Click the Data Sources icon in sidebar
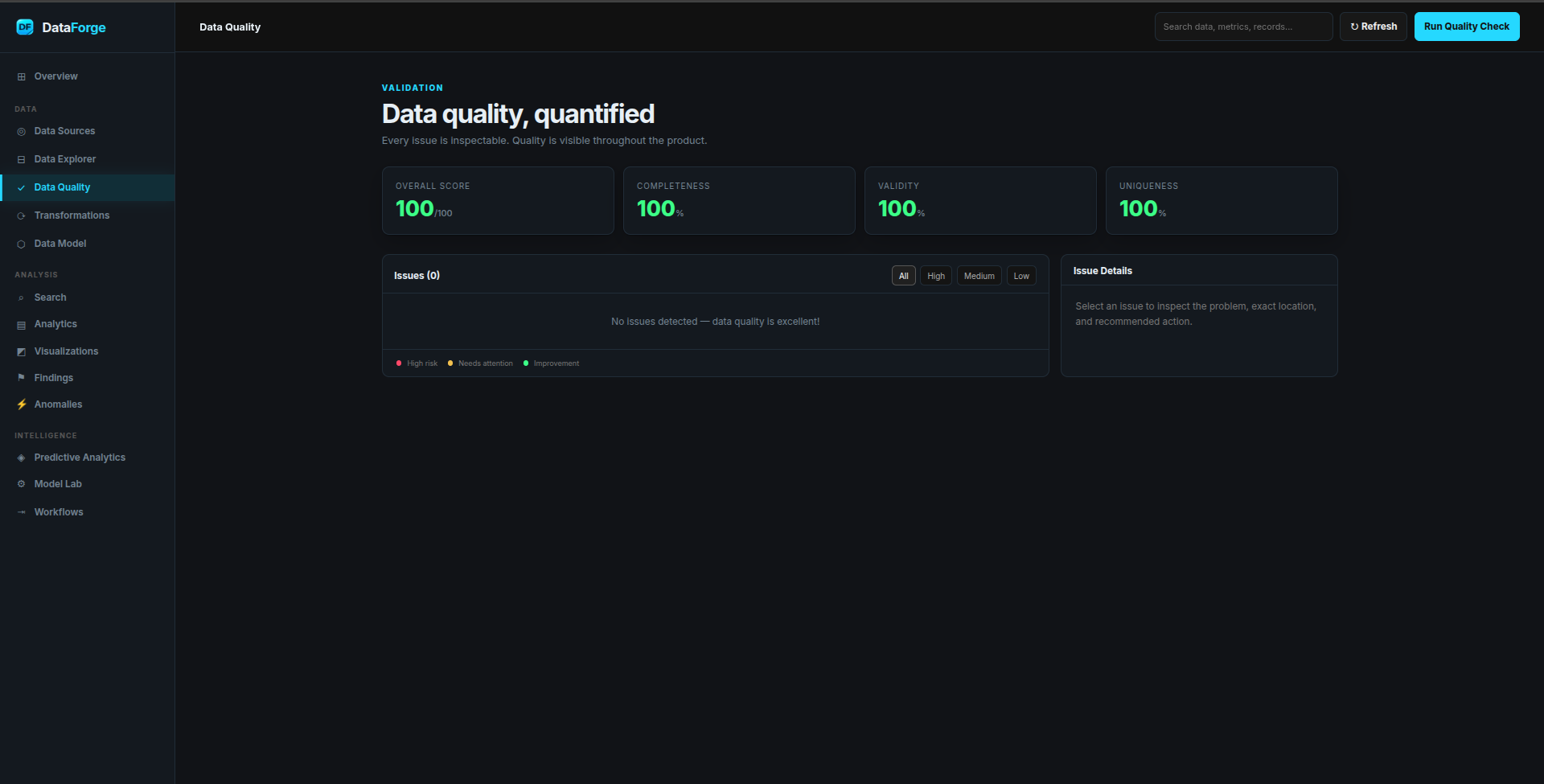Image resolution: width=1544 pixels, height=784 pixels. pos(22,132)
